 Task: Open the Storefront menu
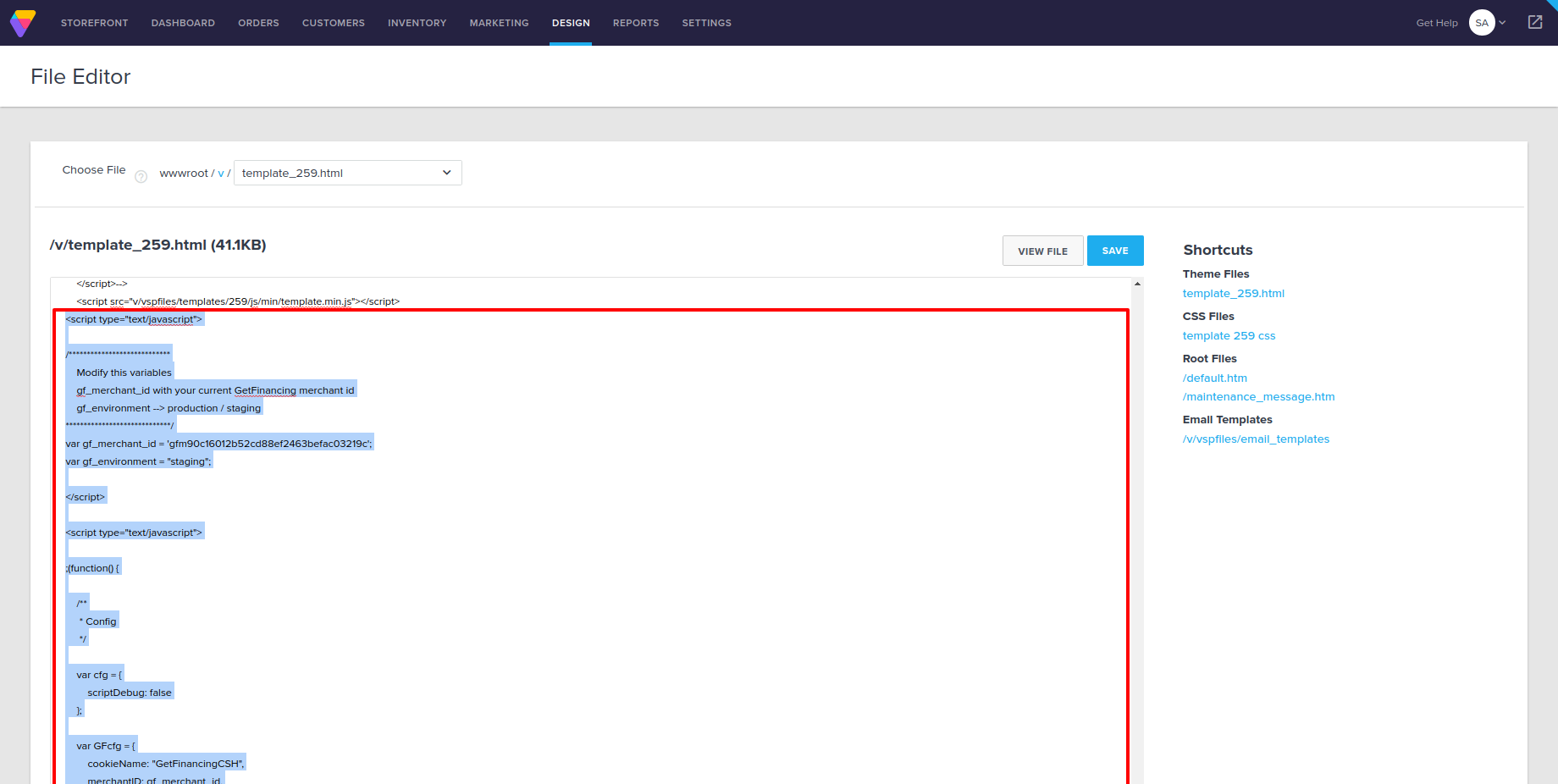coord(95,23)
